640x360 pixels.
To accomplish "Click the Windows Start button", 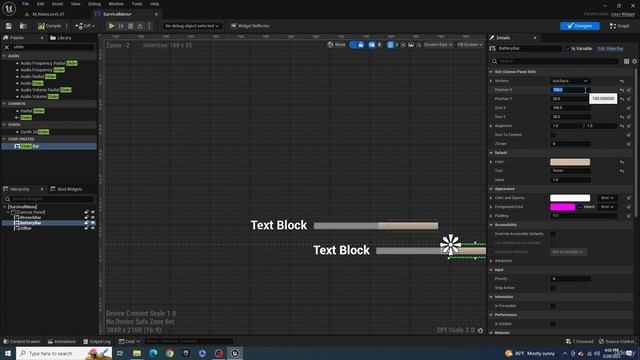I will 8,353.
